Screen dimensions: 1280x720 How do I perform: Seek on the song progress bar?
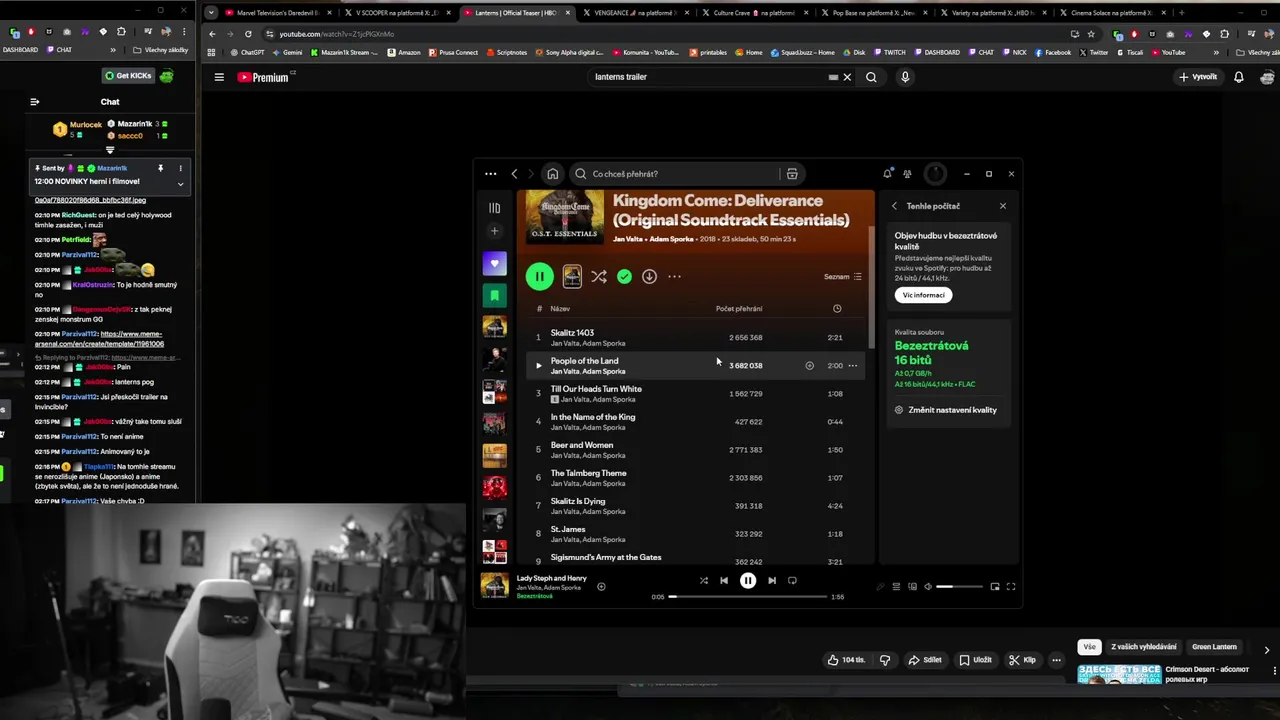(x=748, y=596)
